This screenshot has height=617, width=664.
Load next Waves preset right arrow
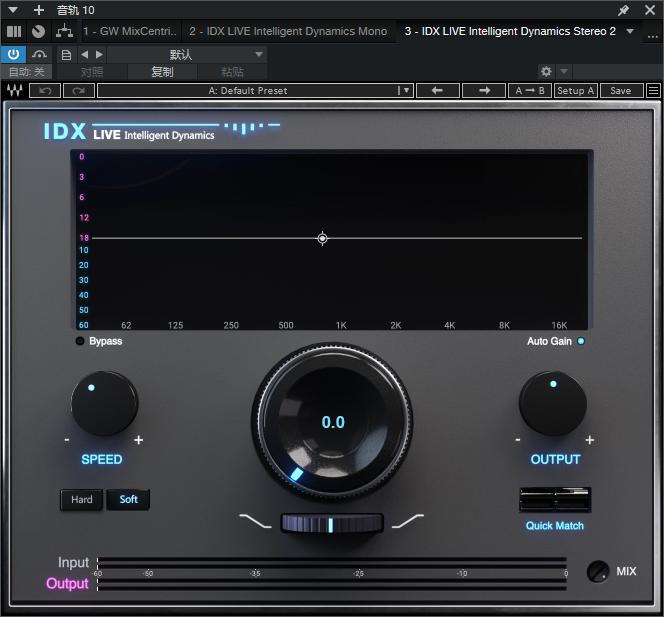[x=484, y=91]
